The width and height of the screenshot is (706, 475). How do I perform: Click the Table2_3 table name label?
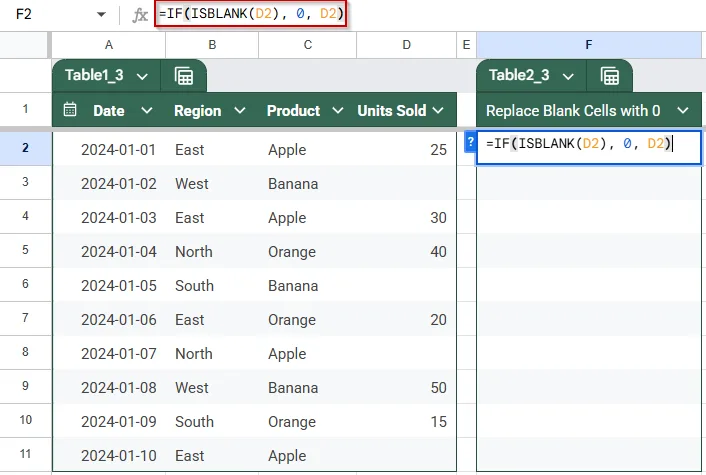[x=519, y=75]
